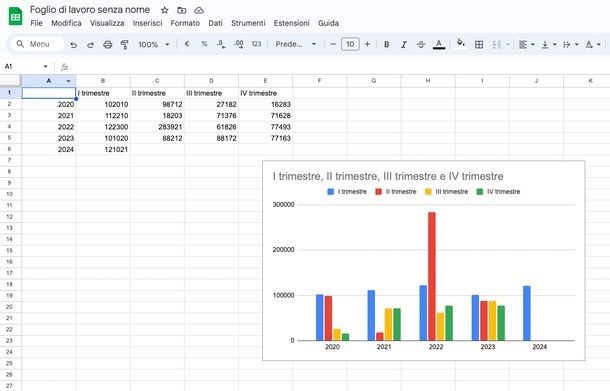Viewport: 610px width, 391px height.
Task: Activate the paint format roller icon
Action: coord(124,45)
